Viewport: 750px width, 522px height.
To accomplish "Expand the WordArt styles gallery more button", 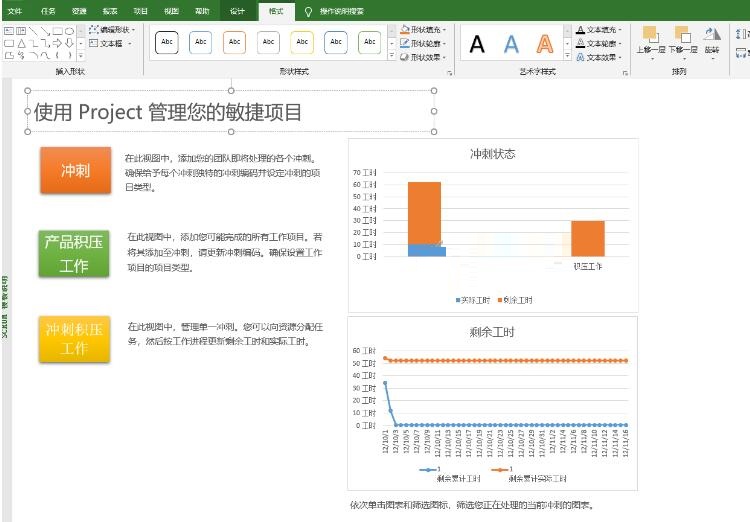I will pyautogui.click(x=567, y=56).
